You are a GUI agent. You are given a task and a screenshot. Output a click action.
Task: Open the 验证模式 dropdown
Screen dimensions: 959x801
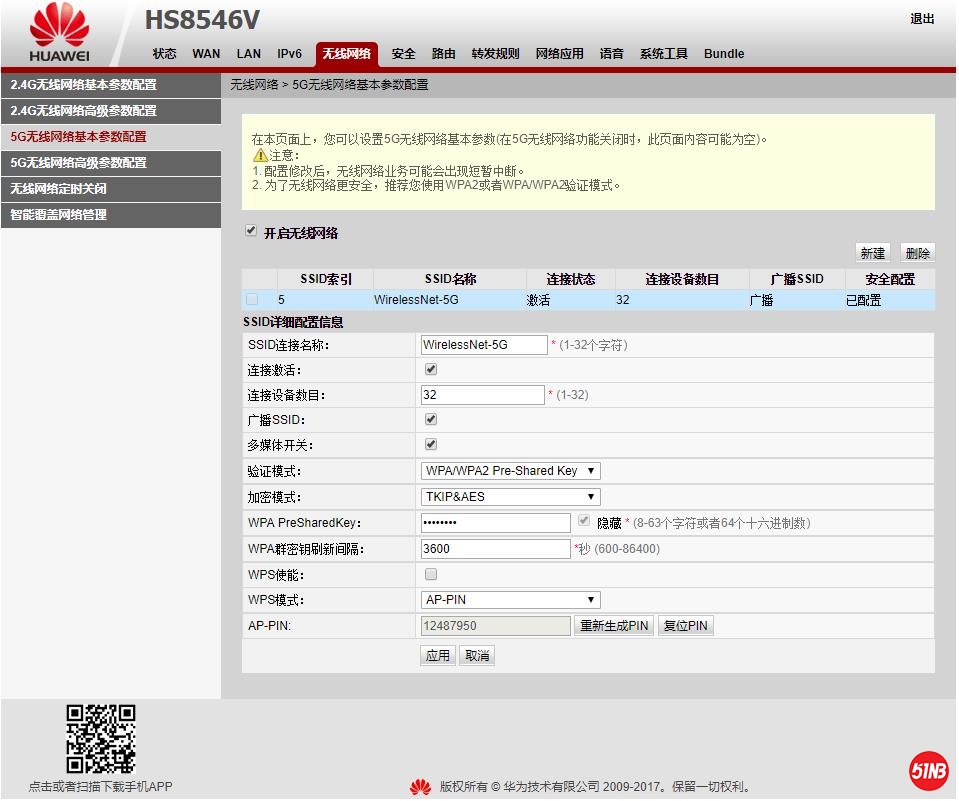point(510,471)
